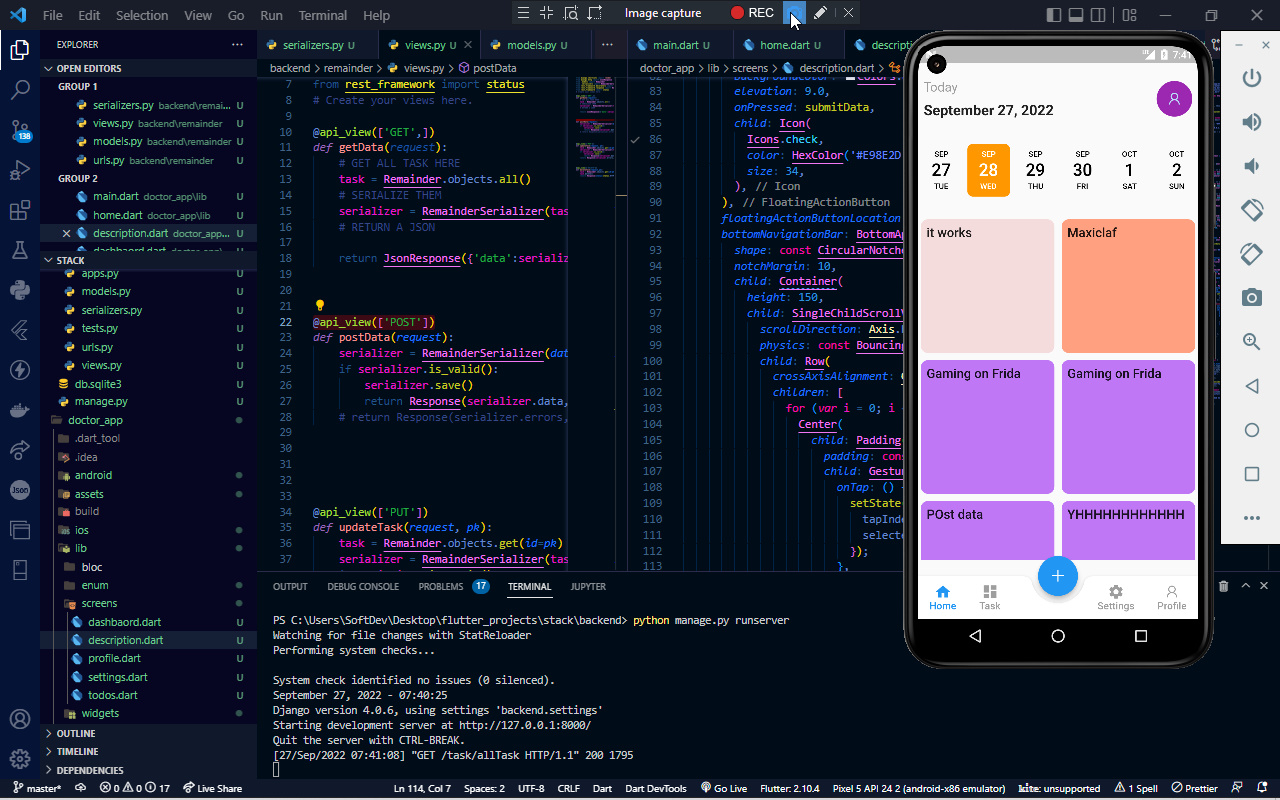Click the emulator zoom icon
Image resolution: width=1280 pixels, height=800 pixels.
coord(1251,342)
